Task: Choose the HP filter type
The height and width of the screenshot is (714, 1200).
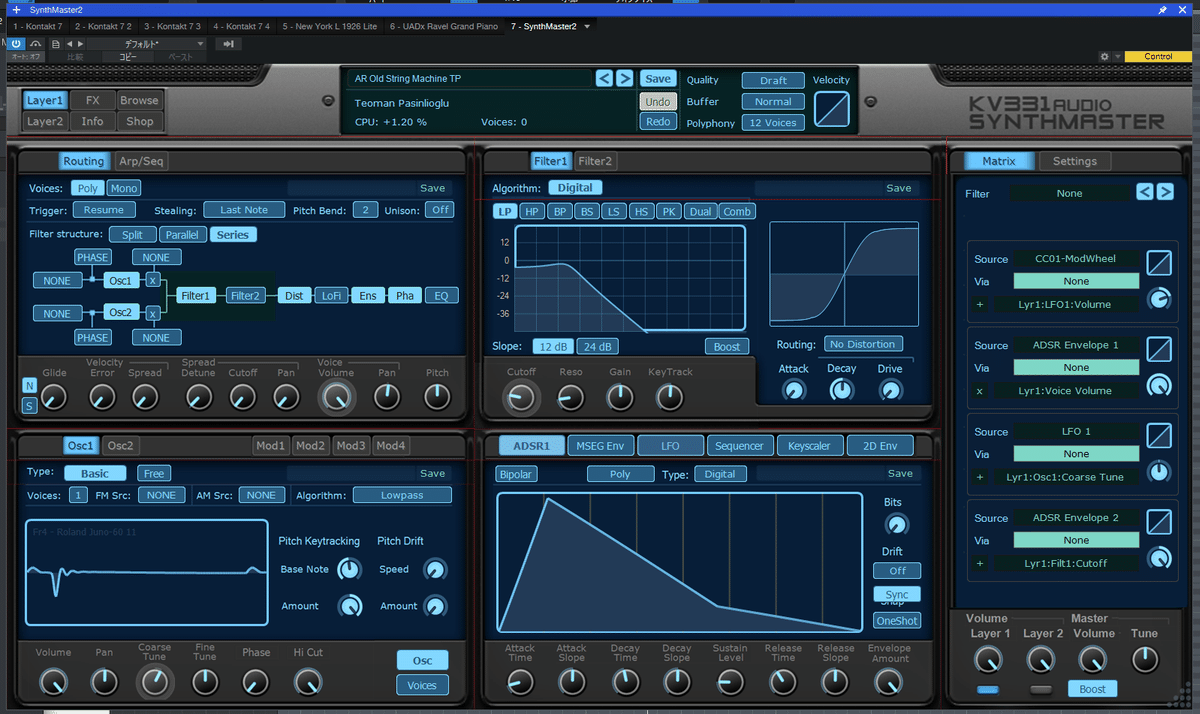Action: [x=532, y=212]
